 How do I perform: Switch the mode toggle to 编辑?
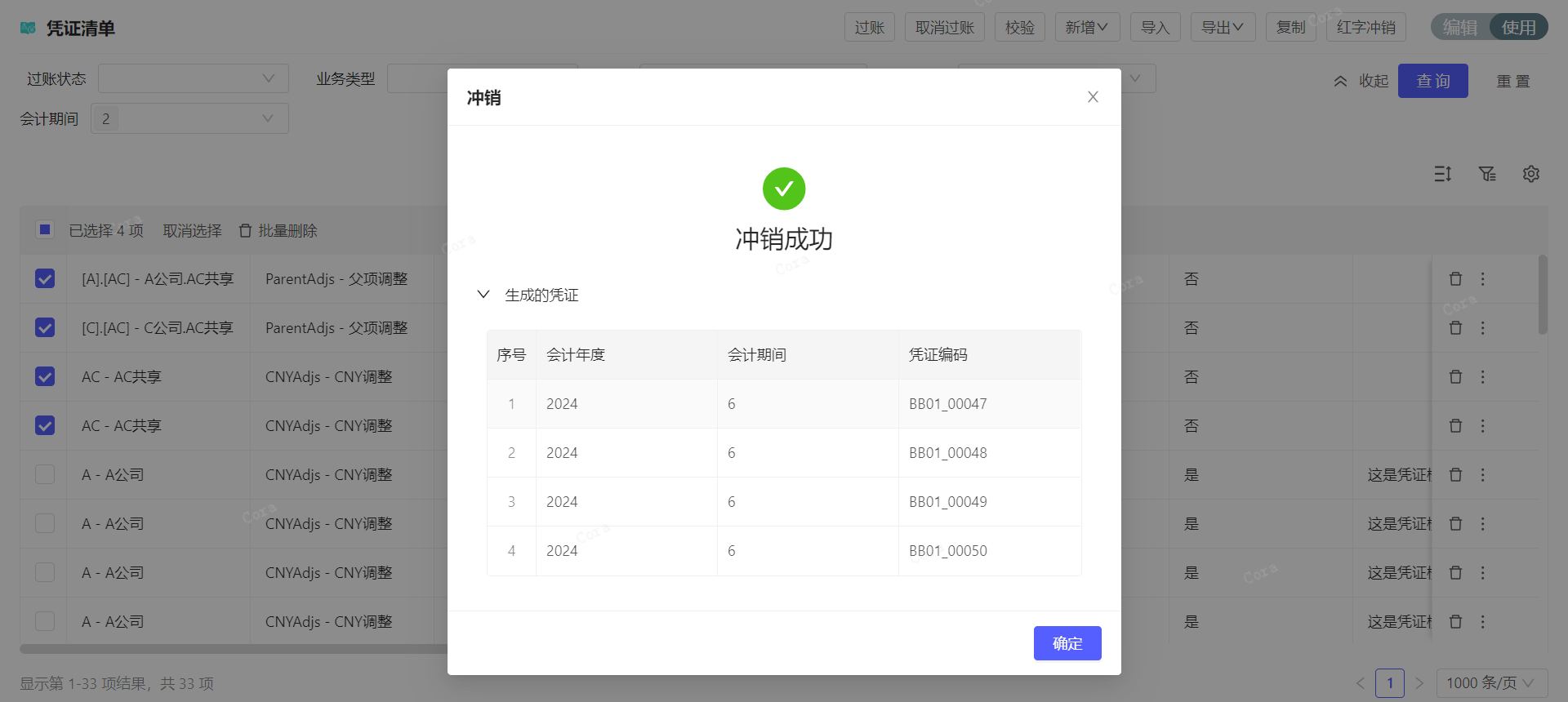(1459, 28)
